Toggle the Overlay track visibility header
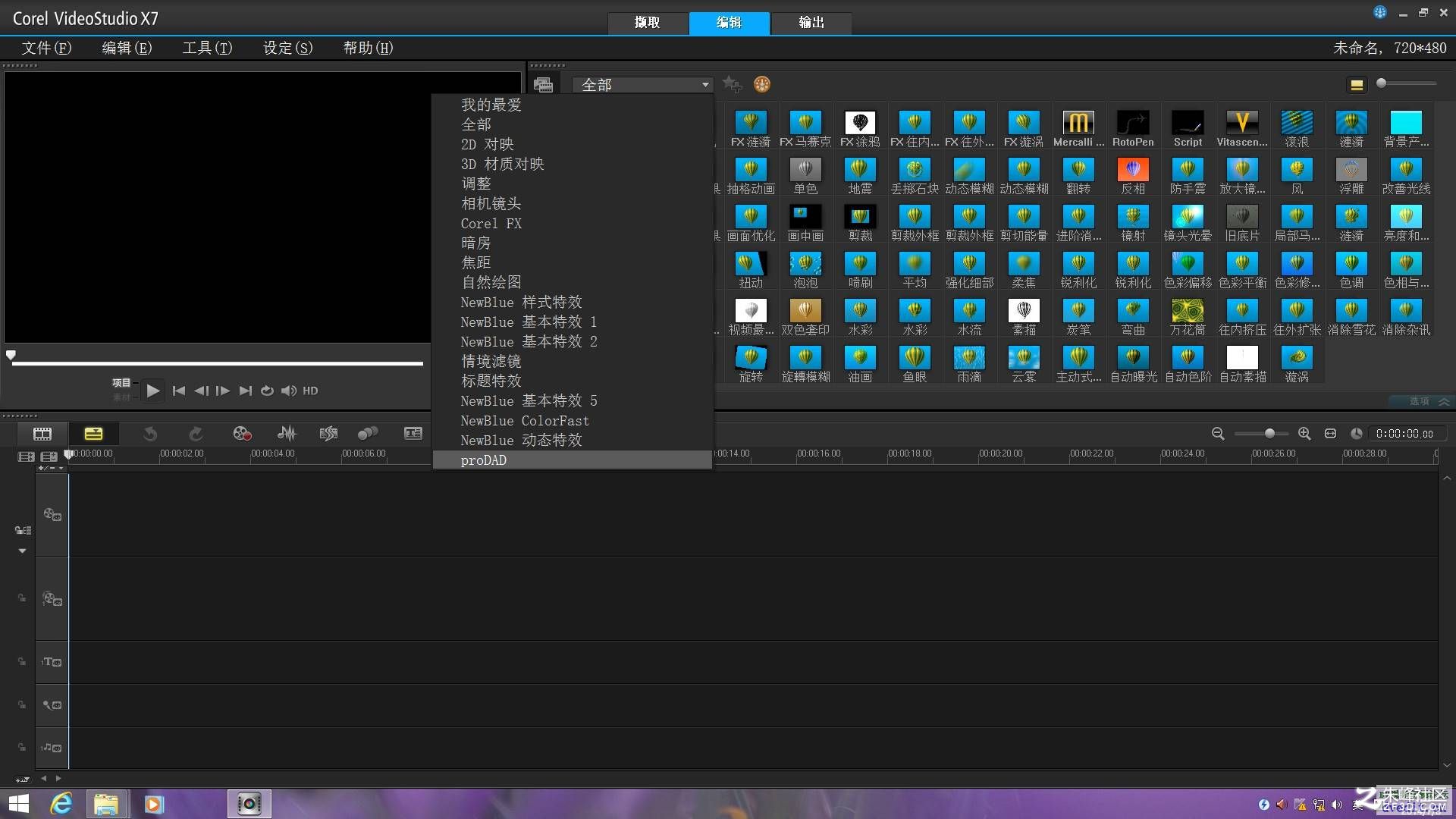Image resolution: width=1456 pixels, height=819 pixels. pyautogui.click(x=52, y=599)
